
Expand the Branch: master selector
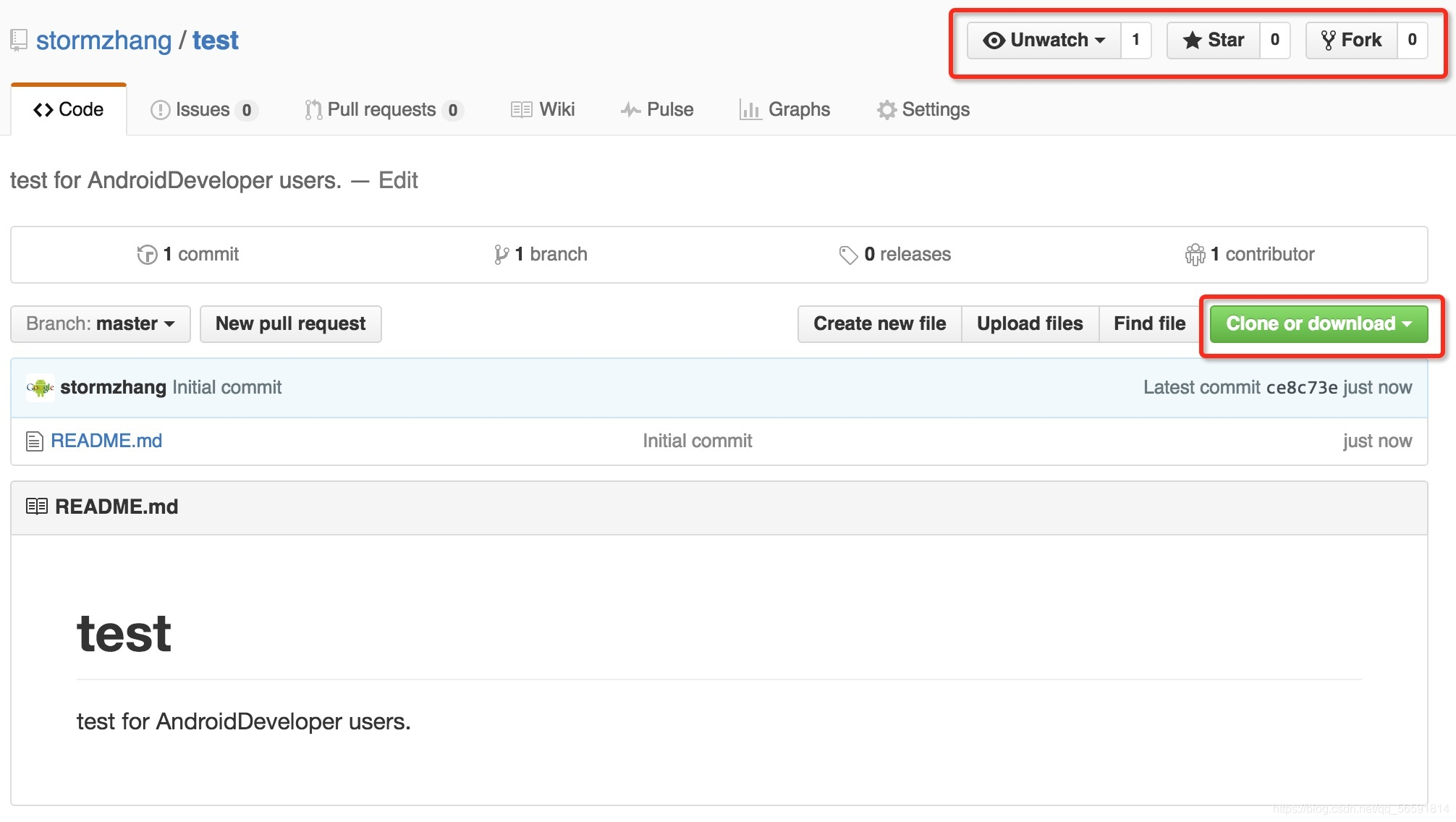101,324
